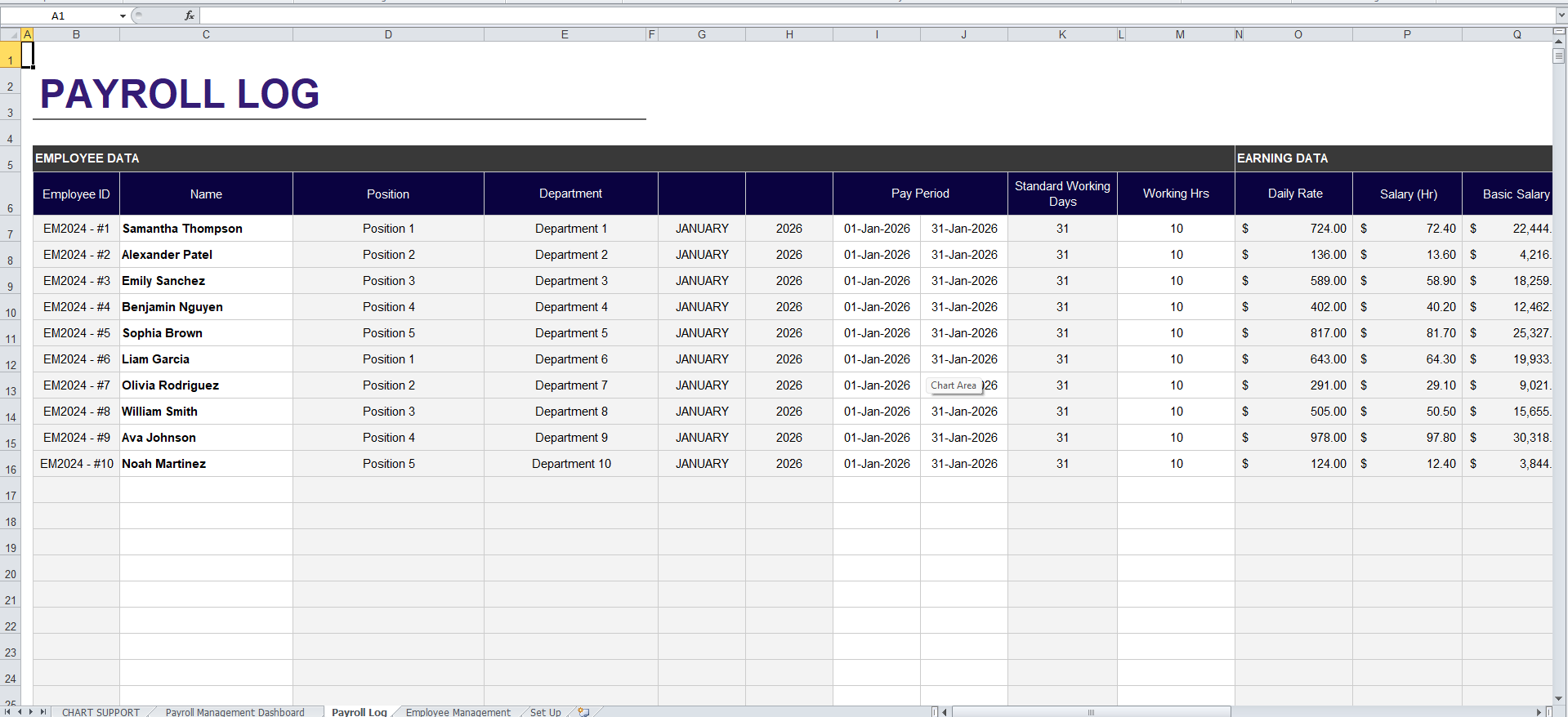Go to the first sheet tab arrow
Image resolution: width=1568 pixels, height=717 pixels.
click(7, 712)
